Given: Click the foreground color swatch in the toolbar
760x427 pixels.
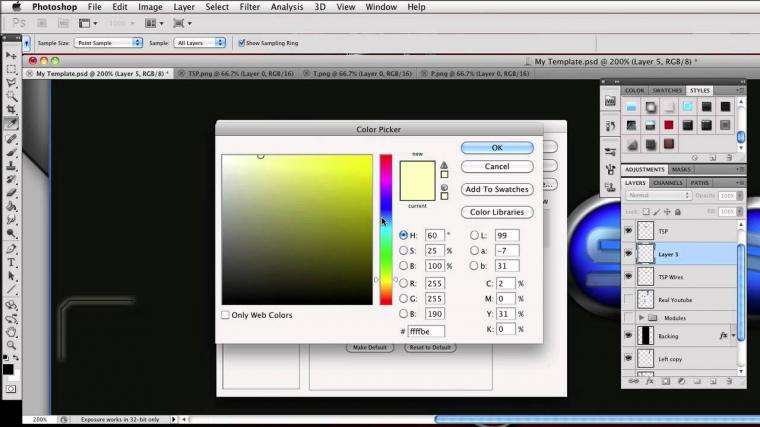Looking at the screenshot, I should pos(8,368).
